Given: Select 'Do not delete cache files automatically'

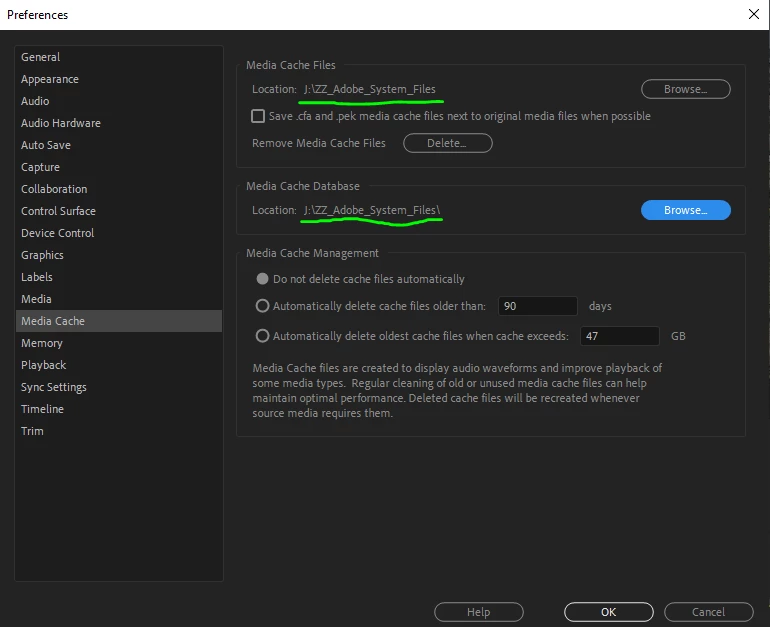Looking at the screenshot, I should 262,279.
